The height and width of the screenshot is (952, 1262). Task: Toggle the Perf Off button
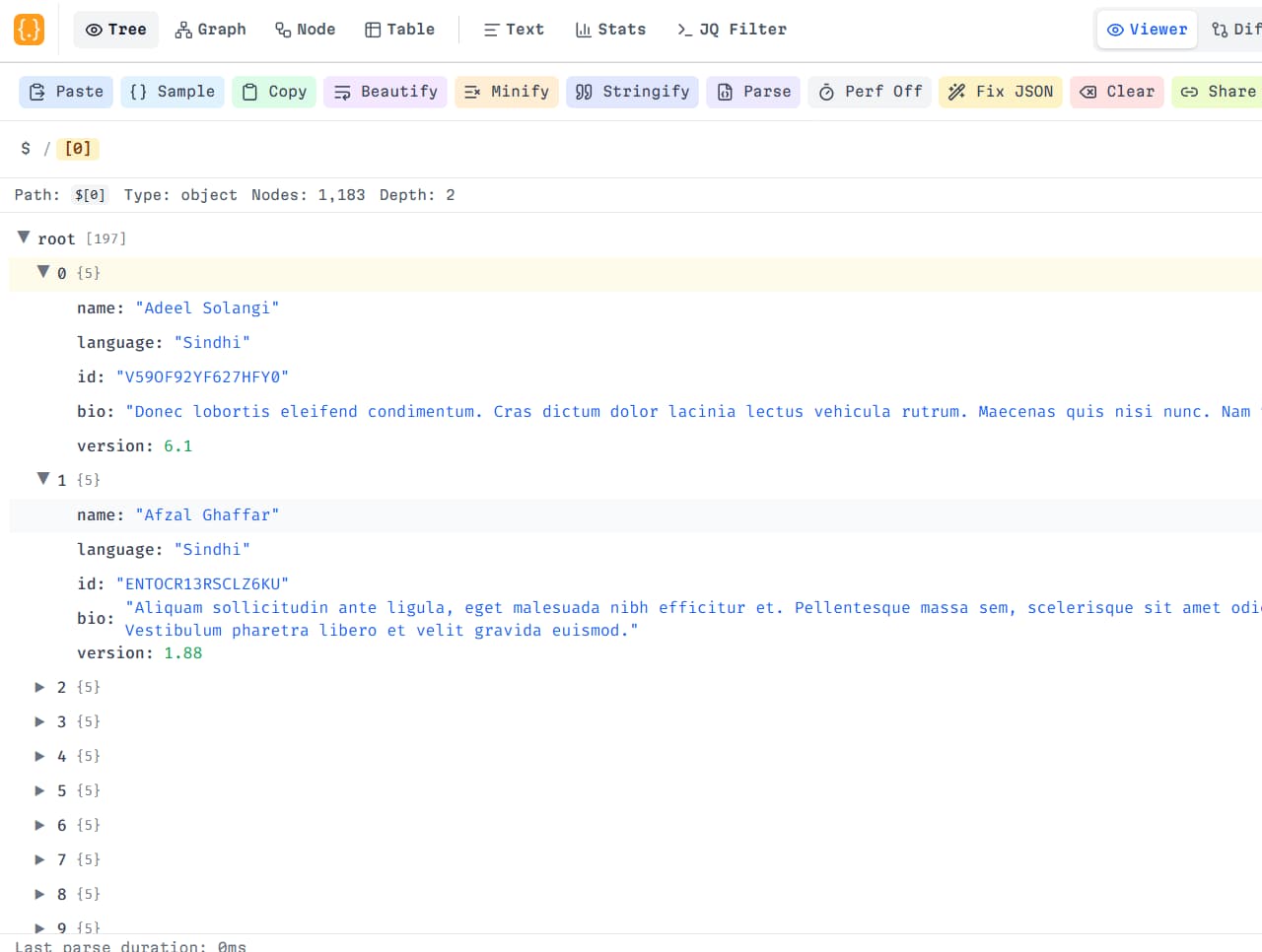click(870, 92)
